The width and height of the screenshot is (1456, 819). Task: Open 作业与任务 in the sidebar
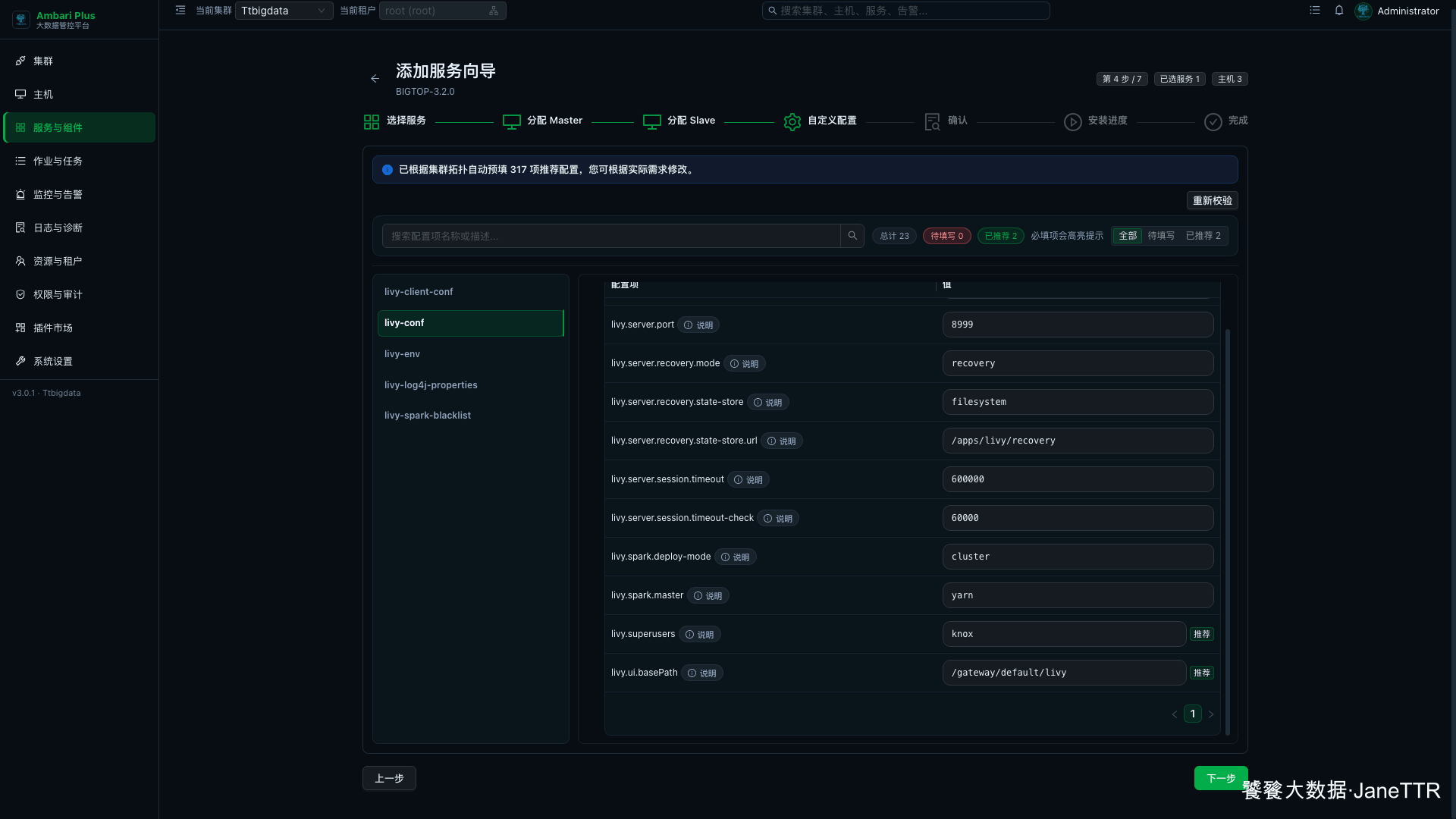click(79, 161)
